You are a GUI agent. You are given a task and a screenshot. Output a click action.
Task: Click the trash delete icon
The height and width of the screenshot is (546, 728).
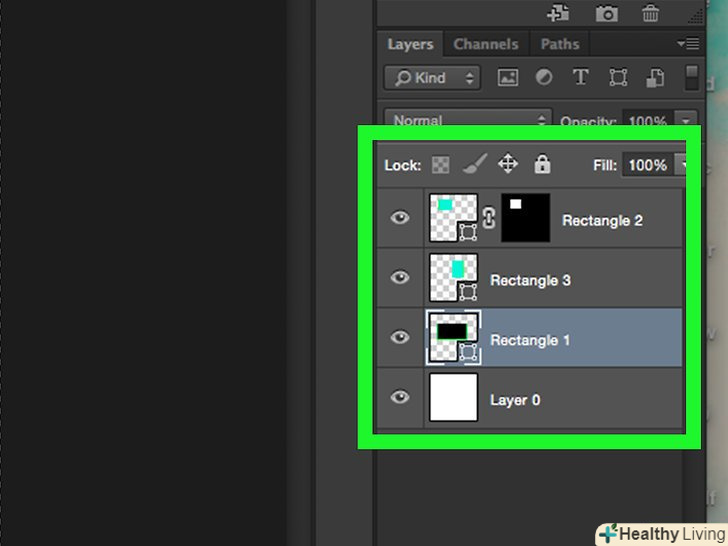coord(650,13)
